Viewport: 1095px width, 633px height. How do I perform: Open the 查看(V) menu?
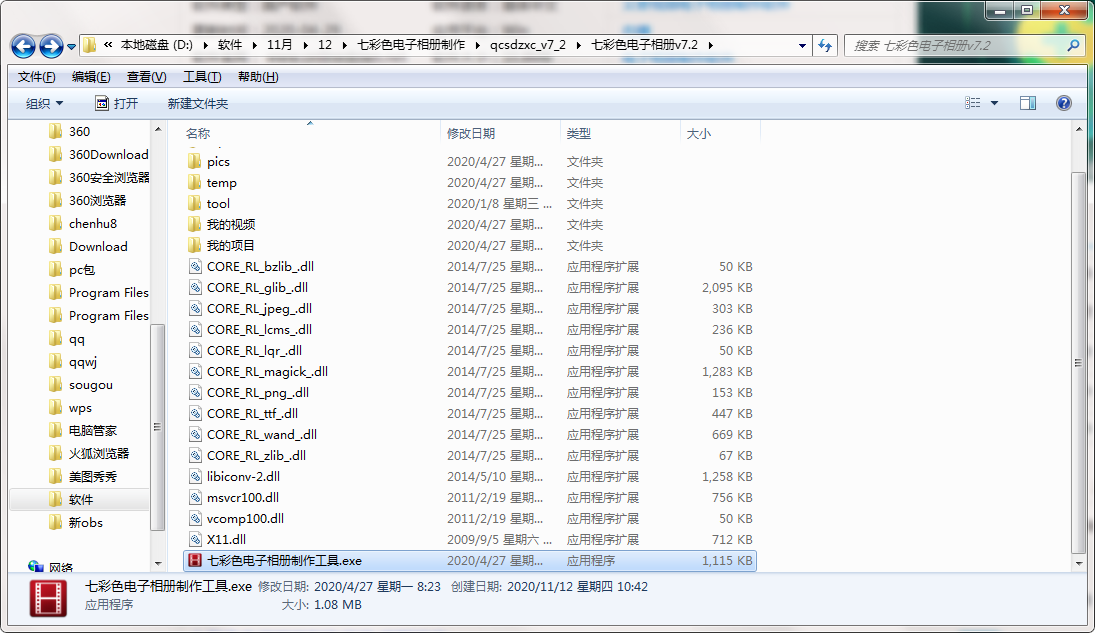[146, 77]
